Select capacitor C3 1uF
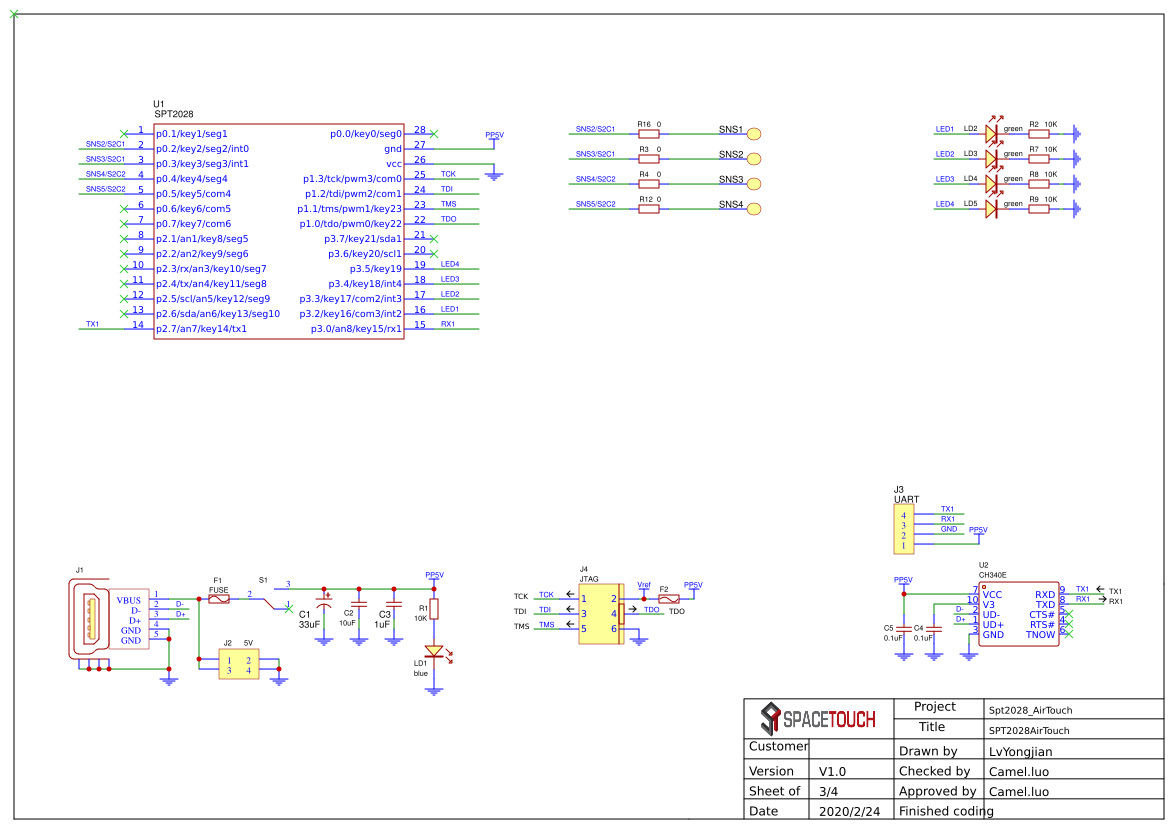Image resolution: width=1174 pixels, height=829 pixels. tap(394, 603)
